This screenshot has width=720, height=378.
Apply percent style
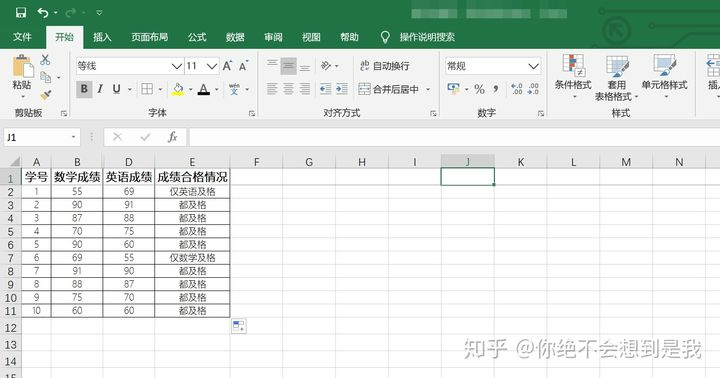coord(479,89)
